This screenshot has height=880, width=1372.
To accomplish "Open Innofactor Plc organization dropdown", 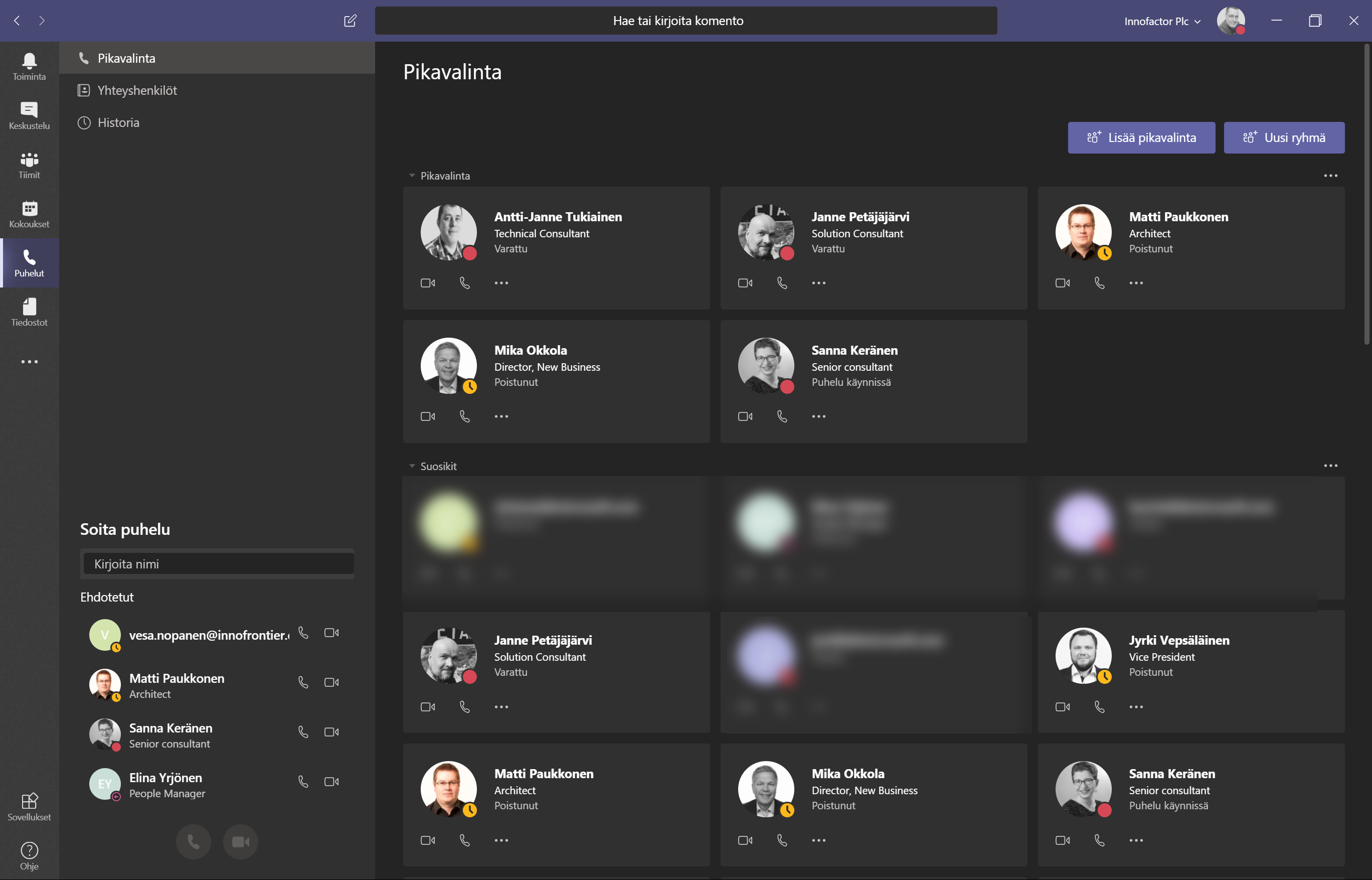I will (1162, 21).
